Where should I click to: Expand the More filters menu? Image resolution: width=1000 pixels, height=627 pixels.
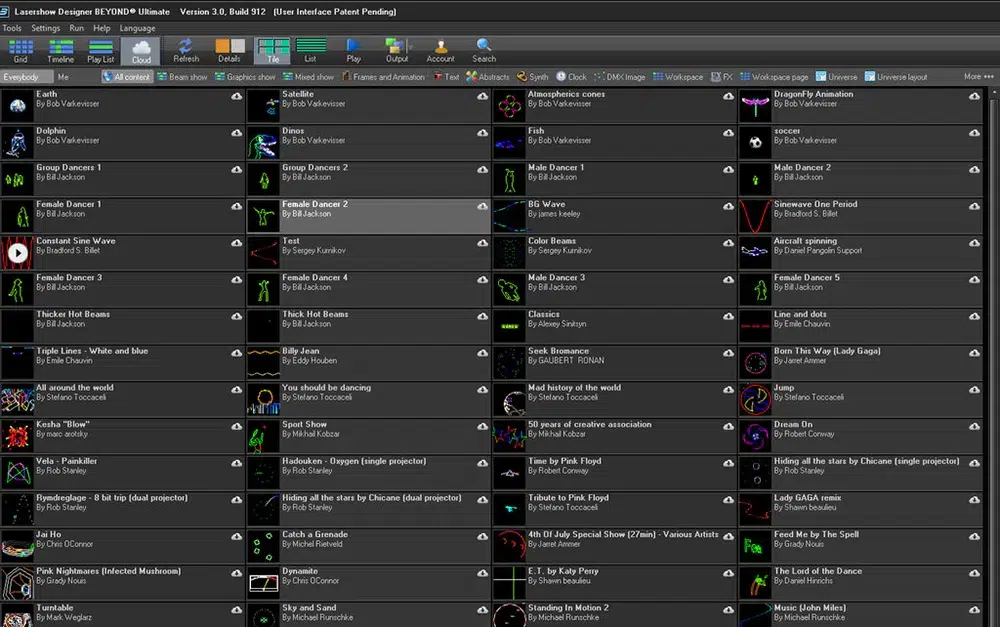[x=976, y=77]
